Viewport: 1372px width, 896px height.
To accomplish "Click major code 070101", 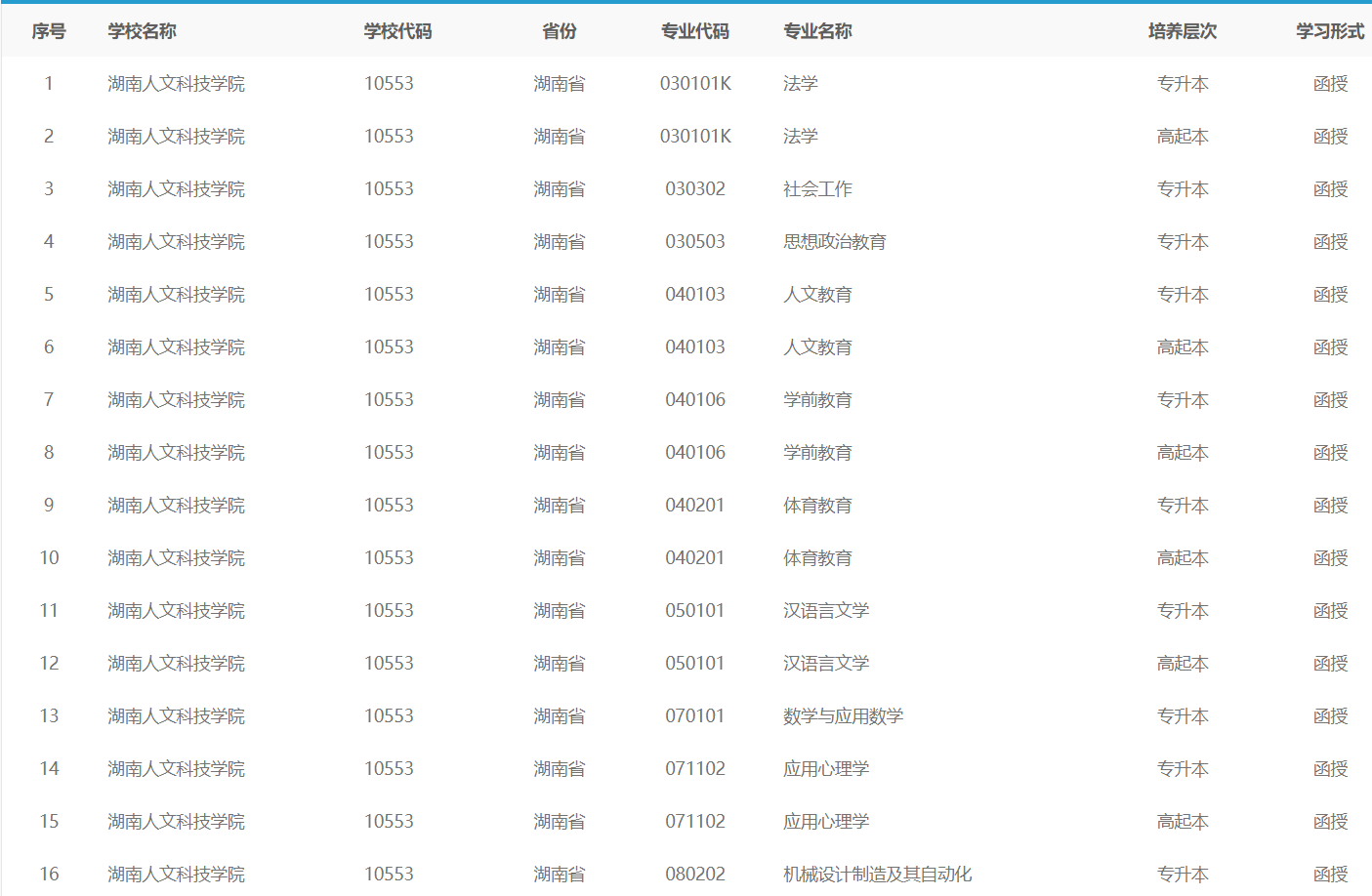I will [695, 716].
